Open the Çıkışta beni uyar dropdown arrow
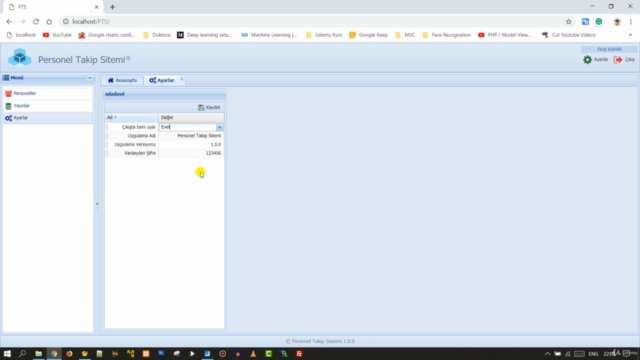This screenshot has width=640, height=360. click(220, 127)
